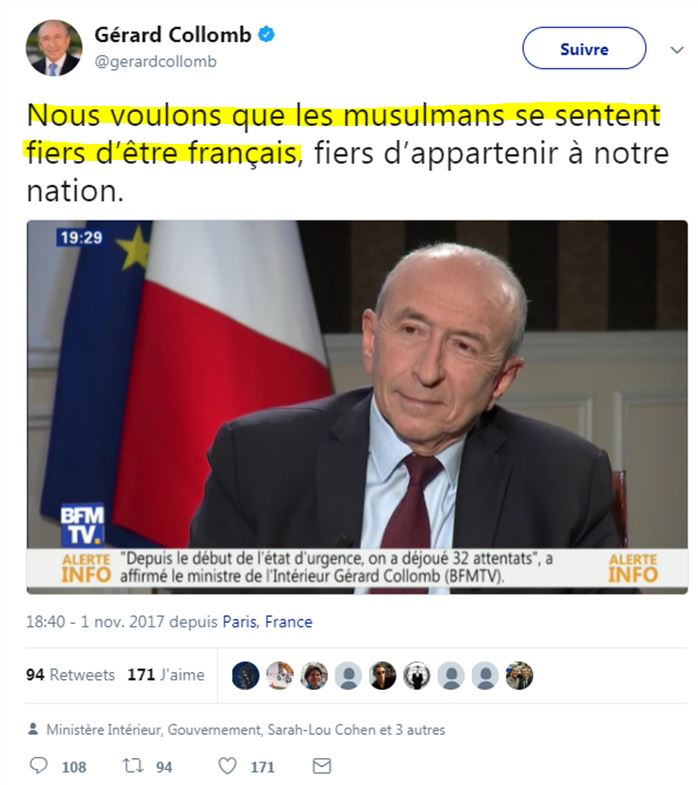Click the Ministère Intérieur tagged account
Image resolution: width=698 pixels, height=785 pixels.
click(x=105, y=729)
